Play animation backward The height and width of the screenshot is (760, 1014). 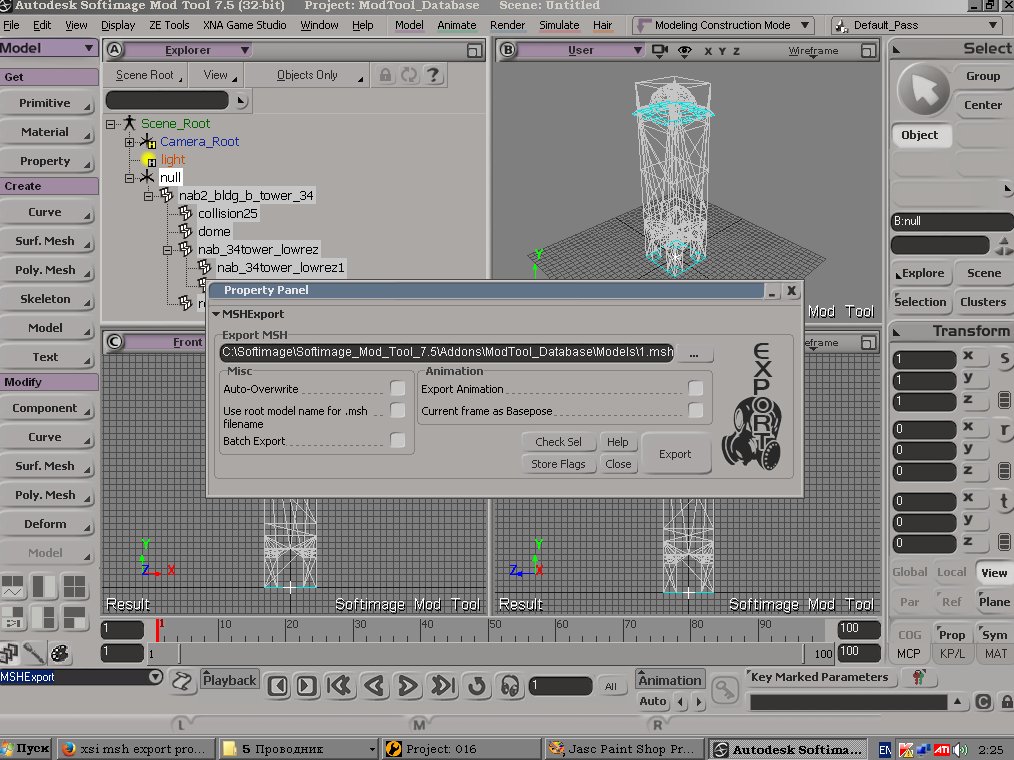pos(374,686)
